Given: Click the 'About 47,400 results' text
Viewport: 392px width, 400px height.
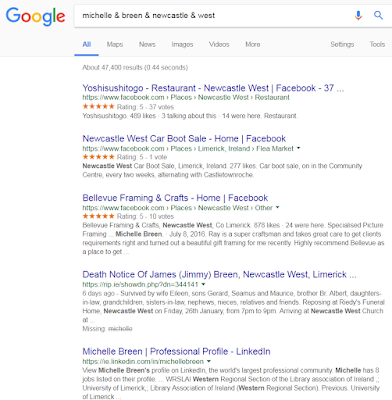Looking at the screenshot, I should pyautogui.click(x=135, y=68).
